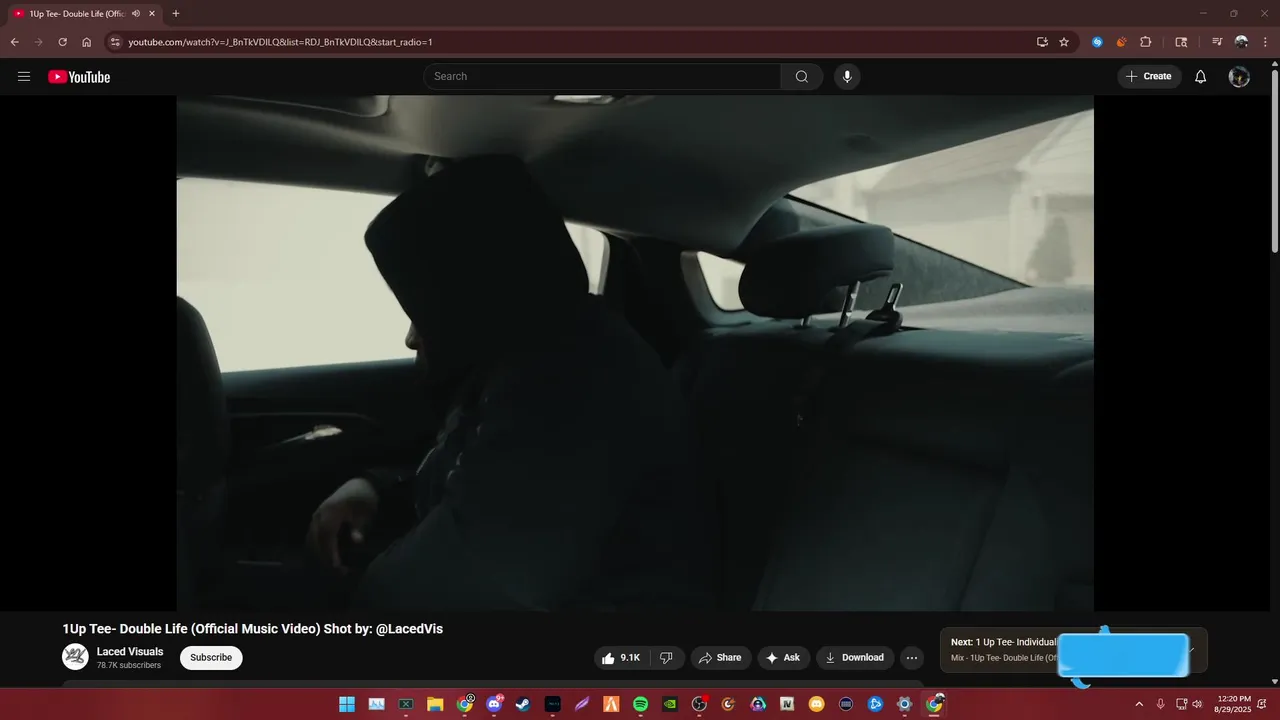
Task: Open NVIDIA app from taskbar
Action: click(x=670, y=704)
